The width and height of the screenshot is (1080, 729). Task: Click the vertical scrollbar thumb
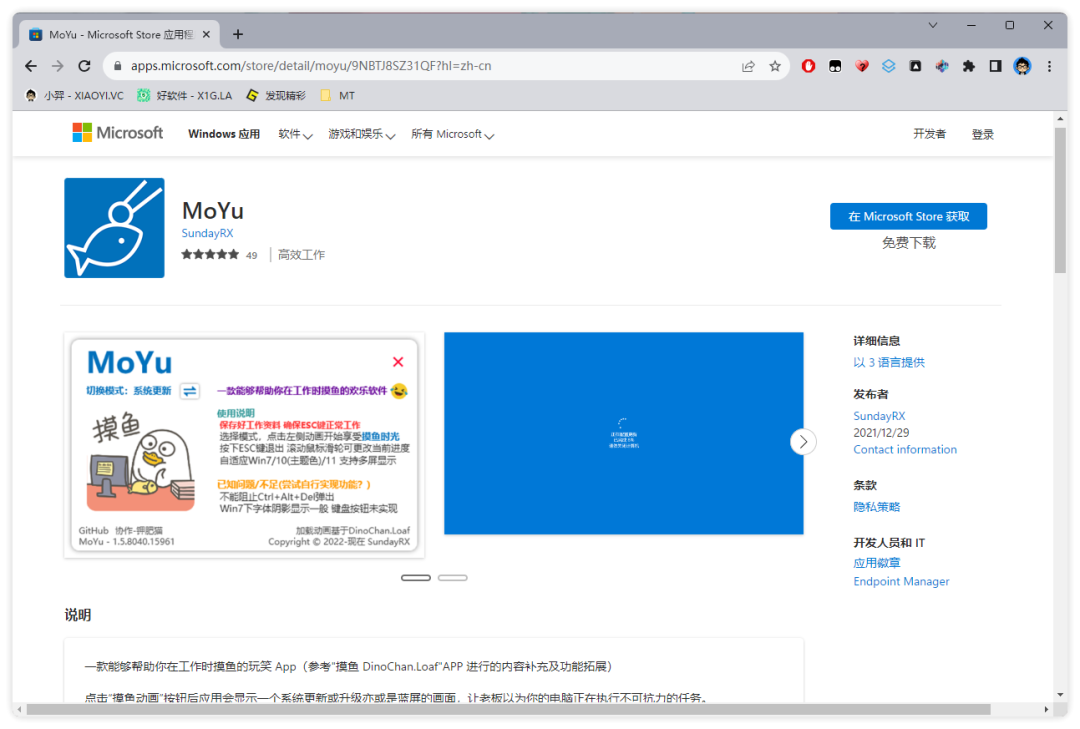pyautogui.click(x=1060, y=200)
